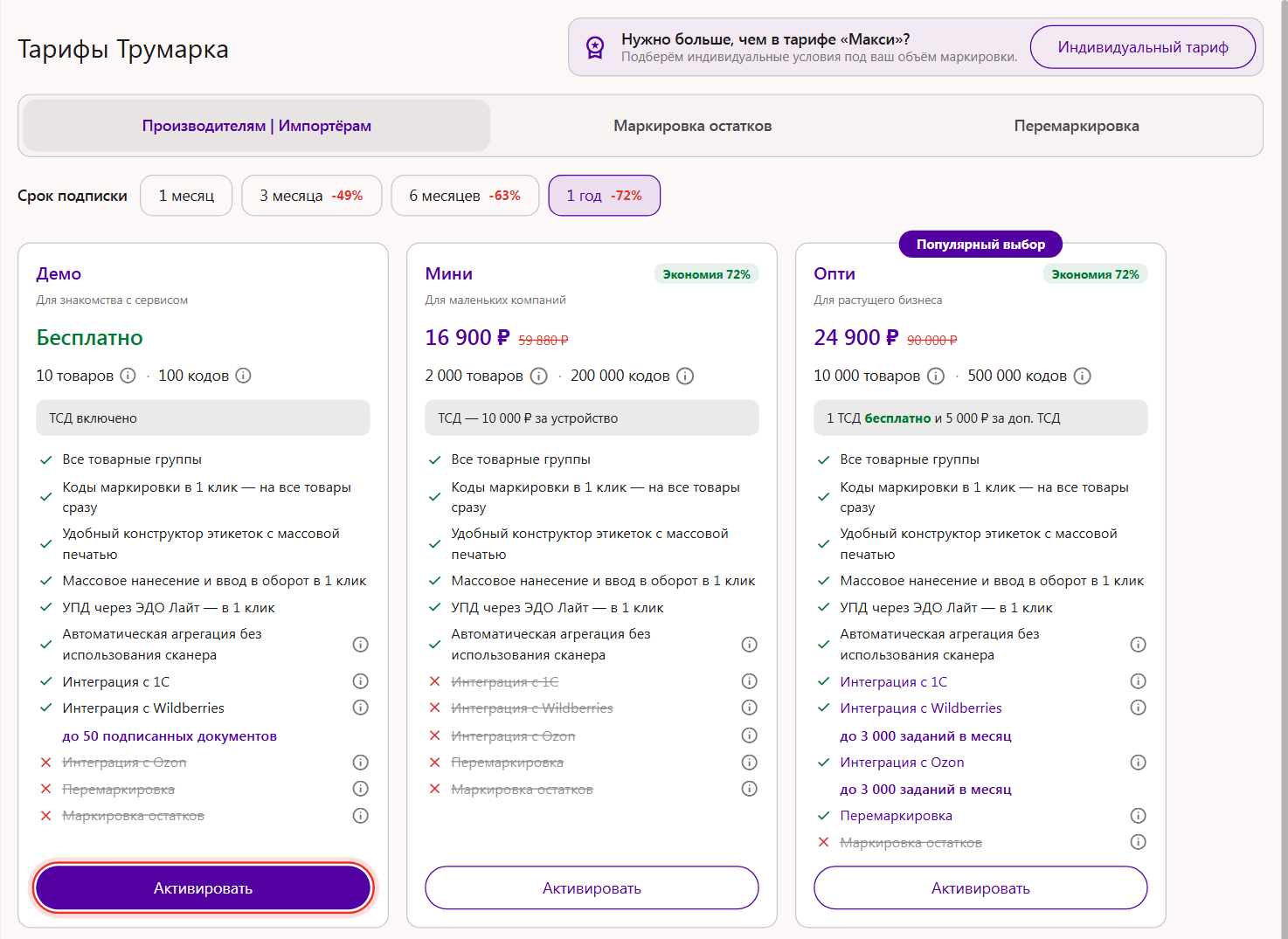Activate the Мини plan
Viewport: 1288px width, 939px height.
pyautogui.click(x=592, y=888)
